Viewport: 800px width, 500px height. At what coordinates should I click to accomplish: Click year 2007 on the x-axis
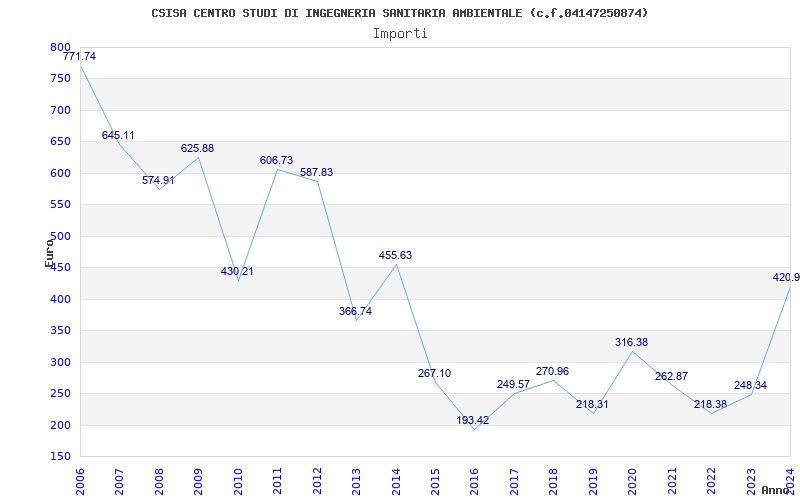[x=119, y=481]
